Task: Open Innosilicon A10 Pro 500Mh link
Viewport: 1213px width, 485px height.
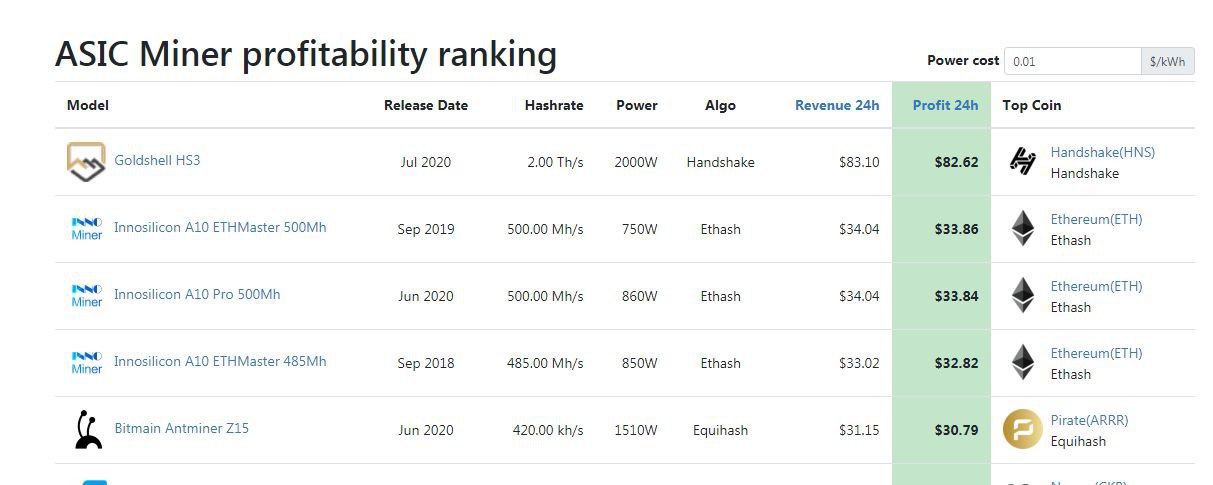Action: tap(197, 294)
